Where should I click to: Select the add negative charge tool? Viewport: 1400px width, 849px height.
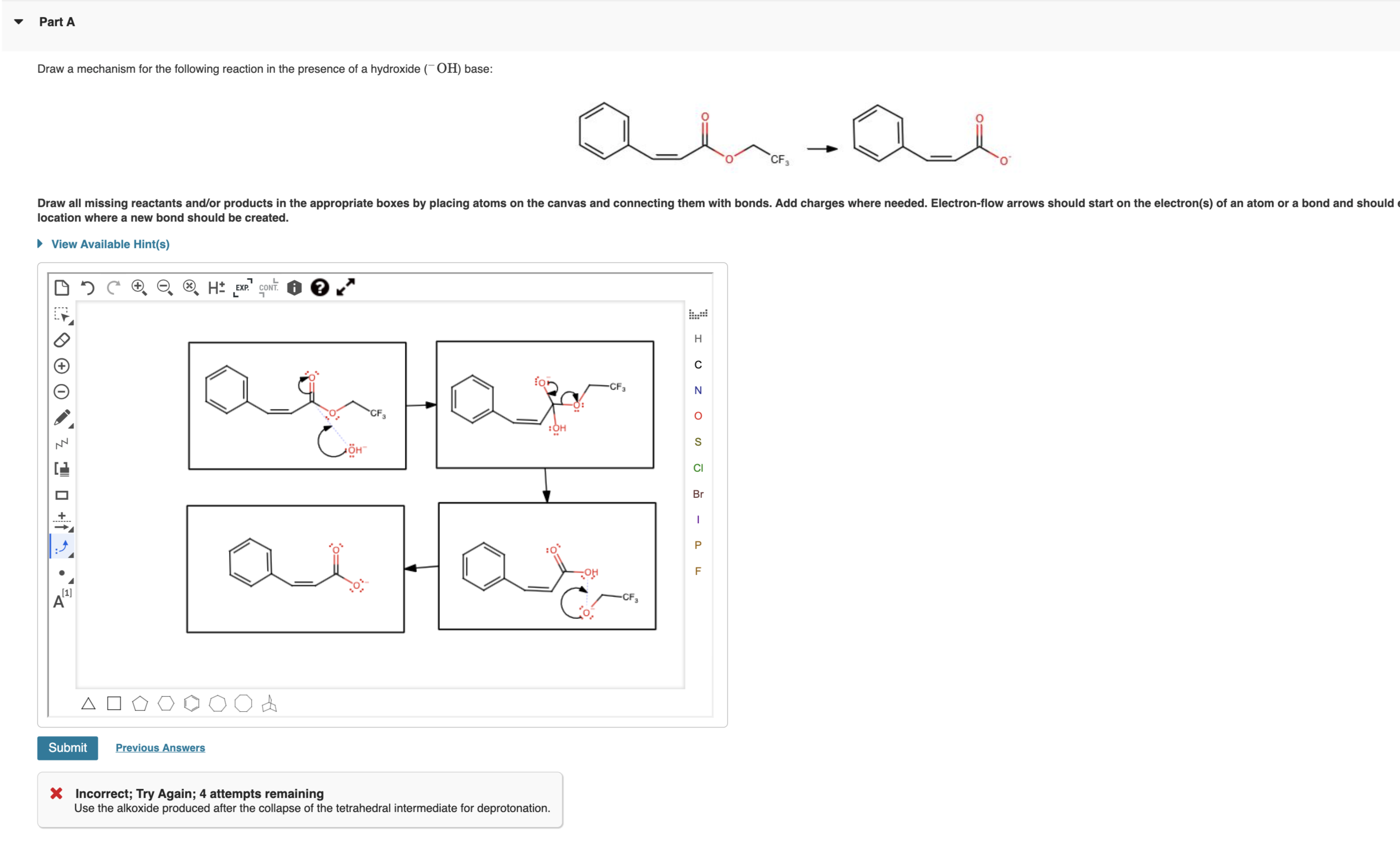click(61, 391)
